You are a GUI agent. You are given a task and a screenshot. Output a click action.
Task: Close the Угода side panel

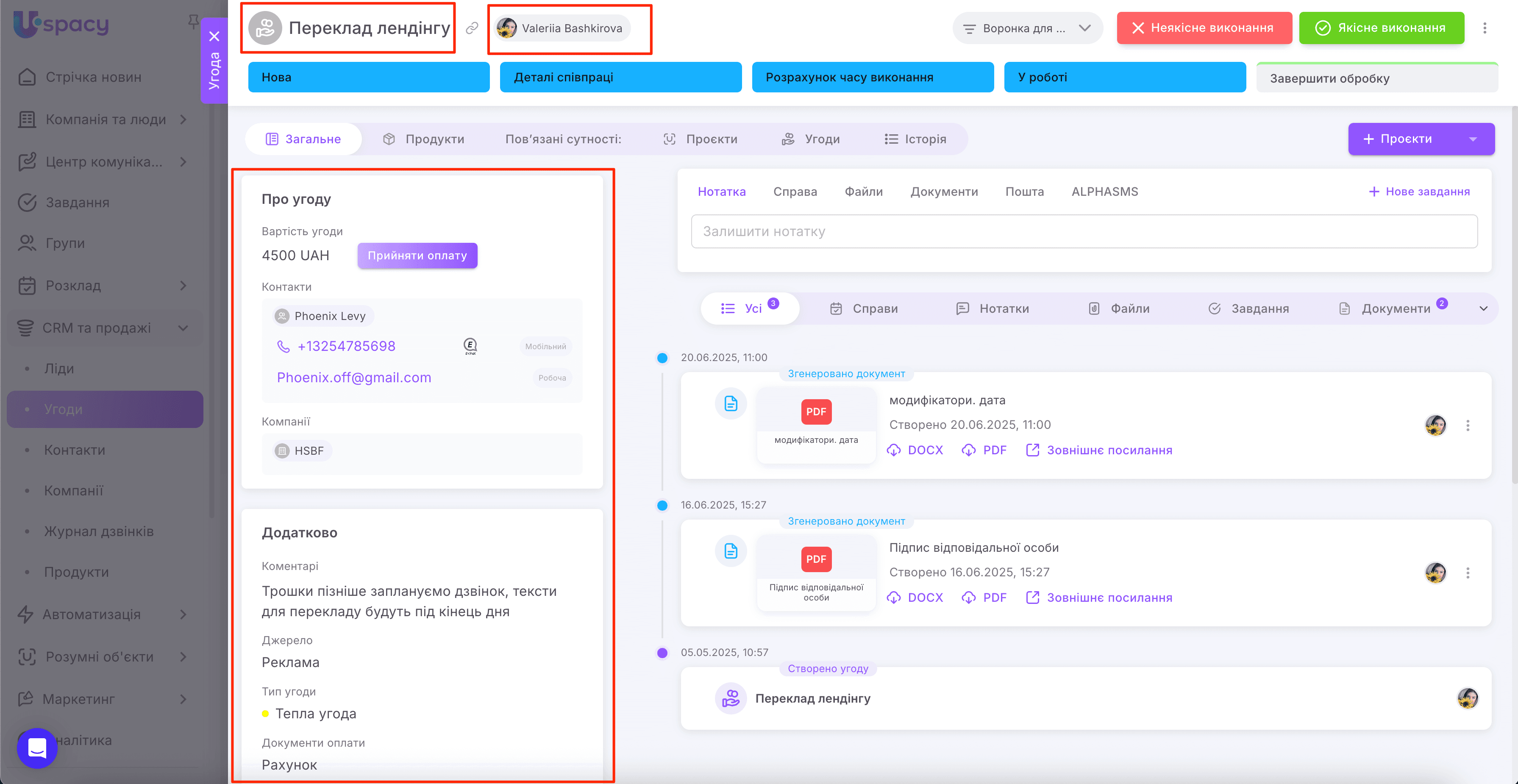click(x=214, y=36)
